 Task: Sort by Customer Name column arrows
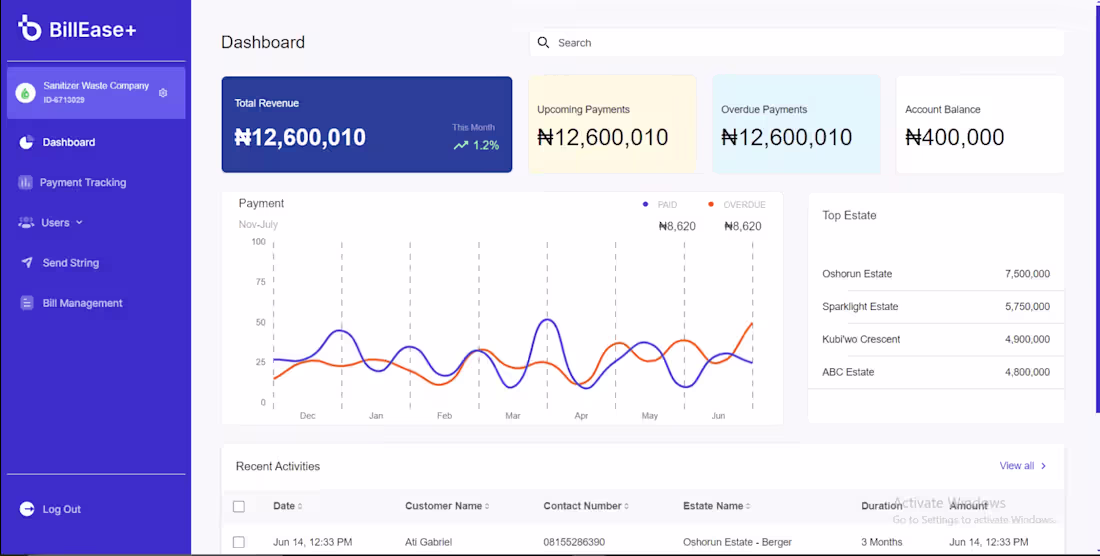487,507
